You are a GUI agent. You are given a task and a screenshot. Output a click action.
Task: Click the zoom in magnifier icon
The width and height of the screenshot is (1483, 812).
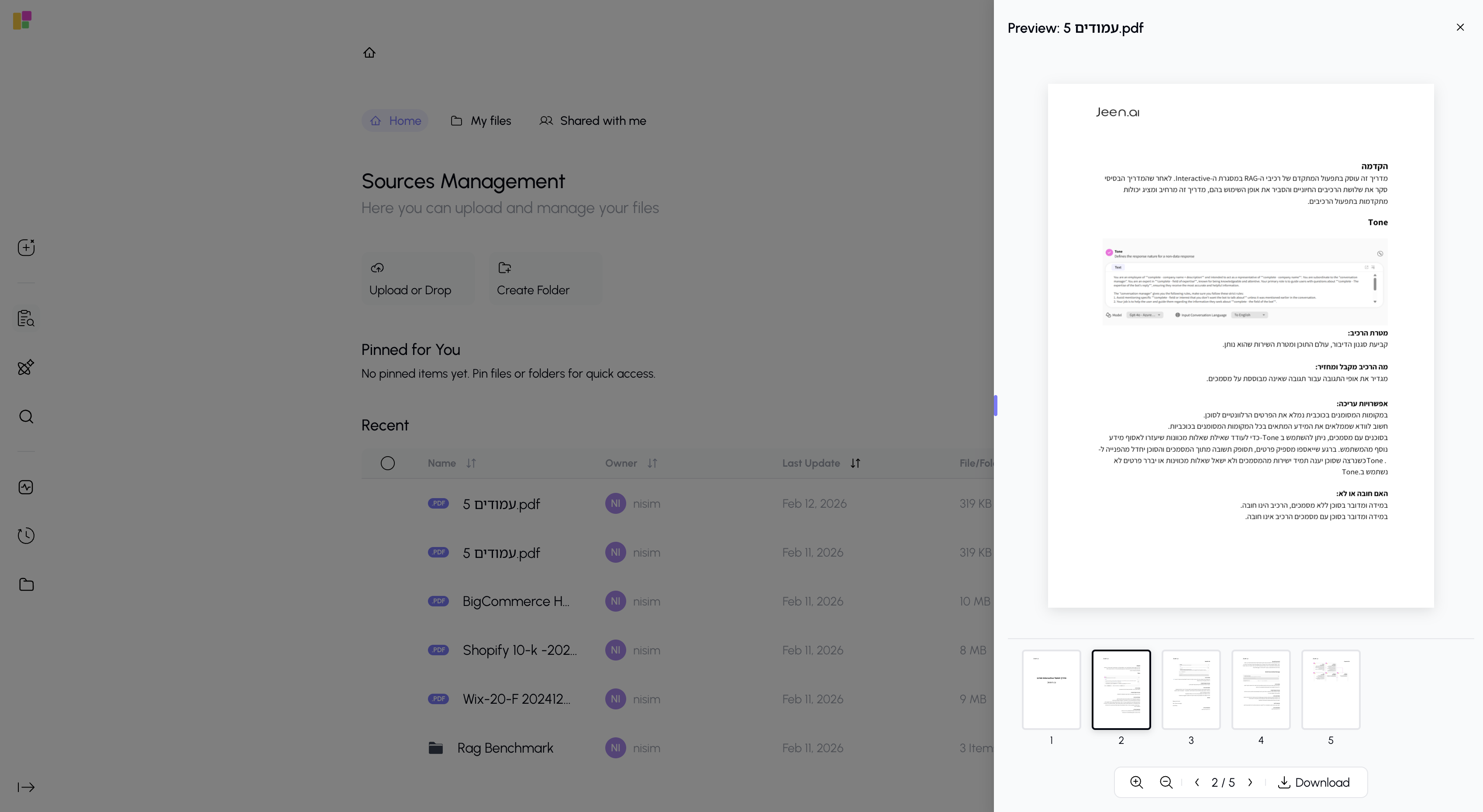1136,782
